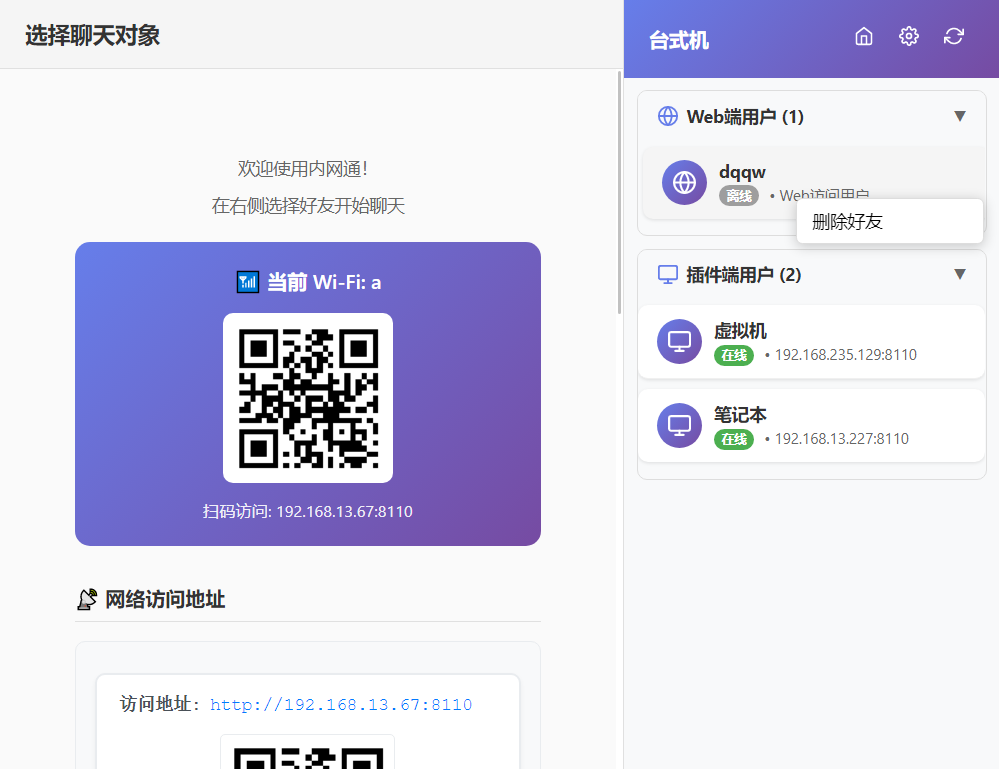Click satellite icon beside 网络访问地址
Viewport: 999px width, 769px height.
pyautogui.click(x=87, y=599)
